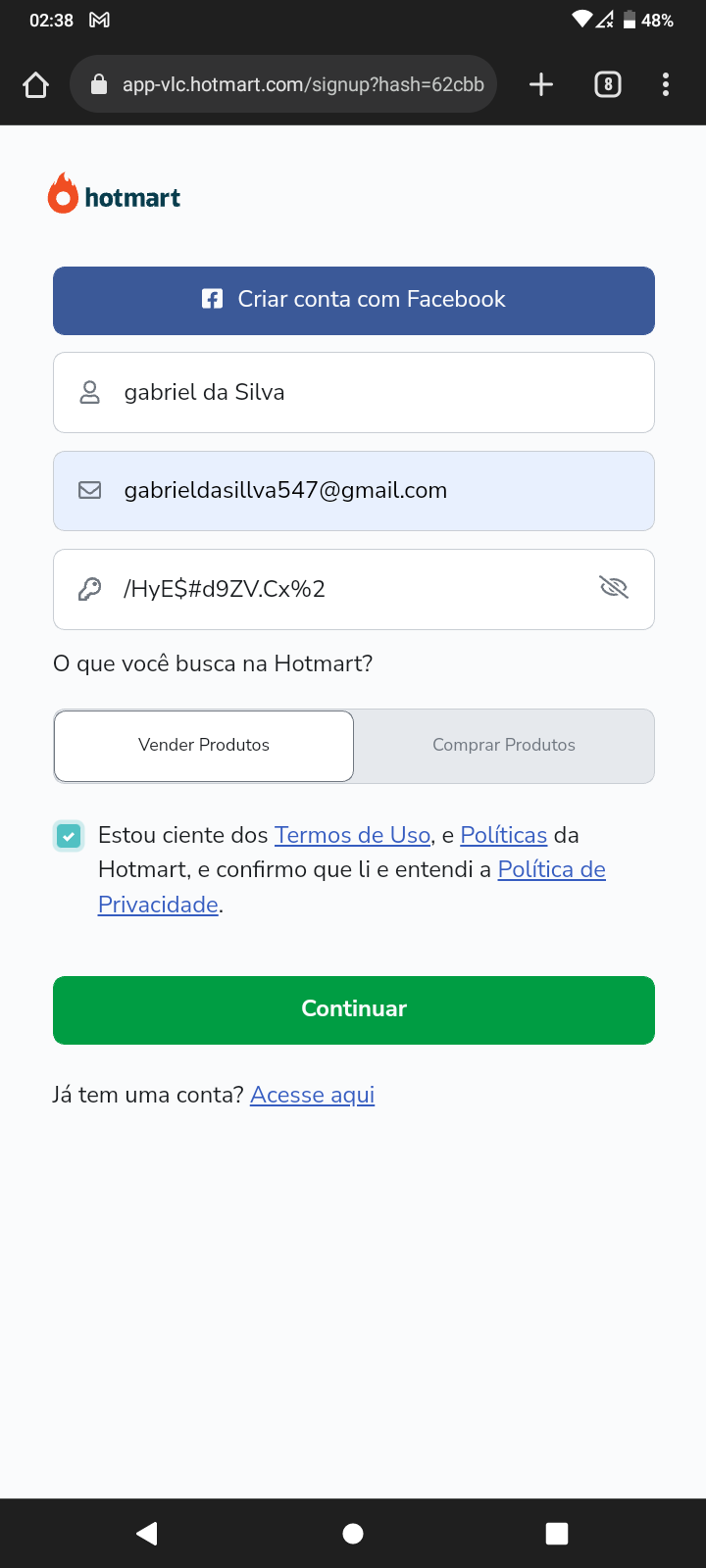
Task: Click the envelope icon beside the email address
Action: 89,490
